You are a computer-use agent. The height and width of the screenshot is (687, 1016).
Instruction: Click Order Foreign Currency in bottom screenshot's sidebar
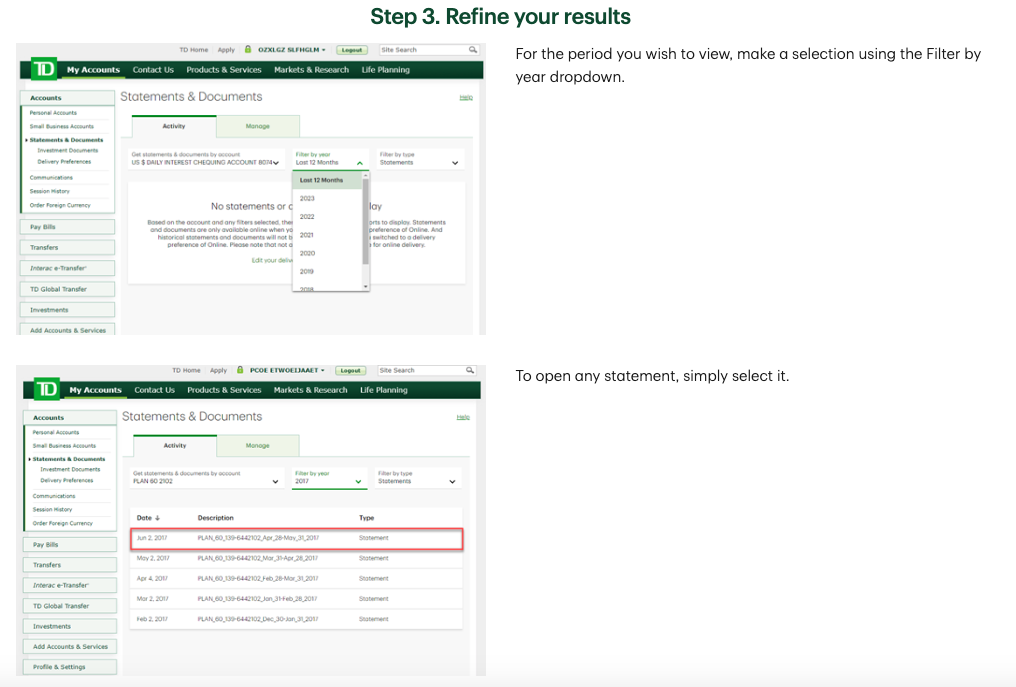coord(63,523)
